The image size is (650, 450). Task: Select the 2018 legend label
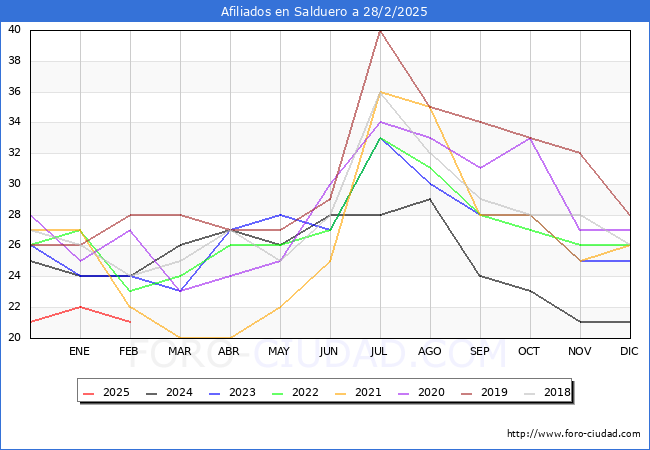(557, 392)
